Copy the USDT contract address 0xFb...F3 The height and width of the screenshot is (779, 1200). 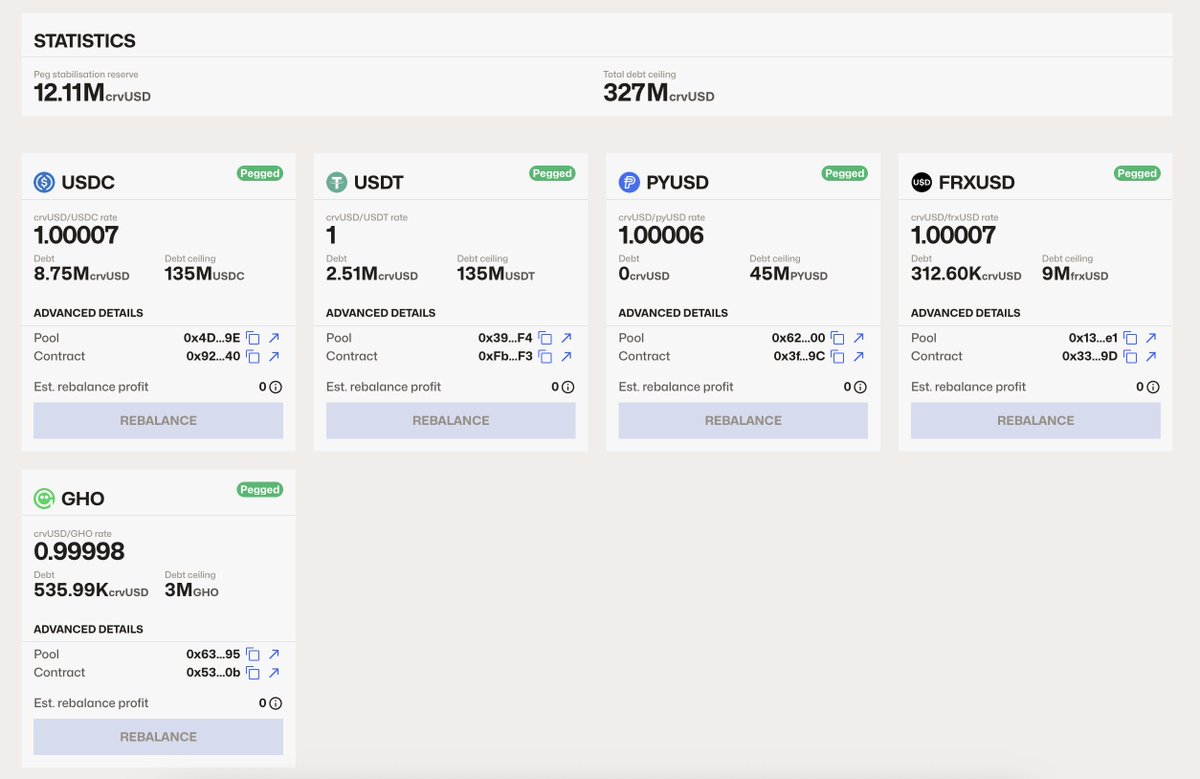tap(545, 356)
